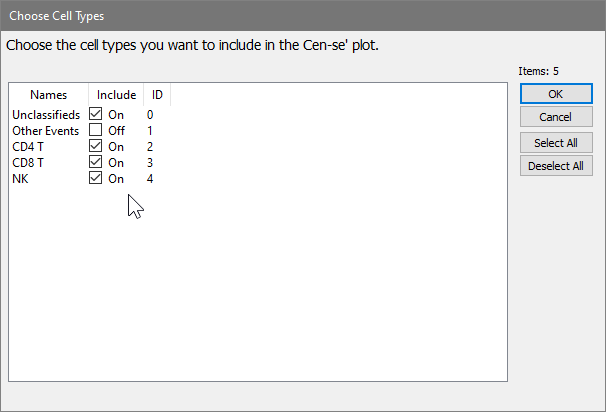Highlight the CD4 T row name
The width and height of the screenshot is (606, 412).
[x=28, y=147]
